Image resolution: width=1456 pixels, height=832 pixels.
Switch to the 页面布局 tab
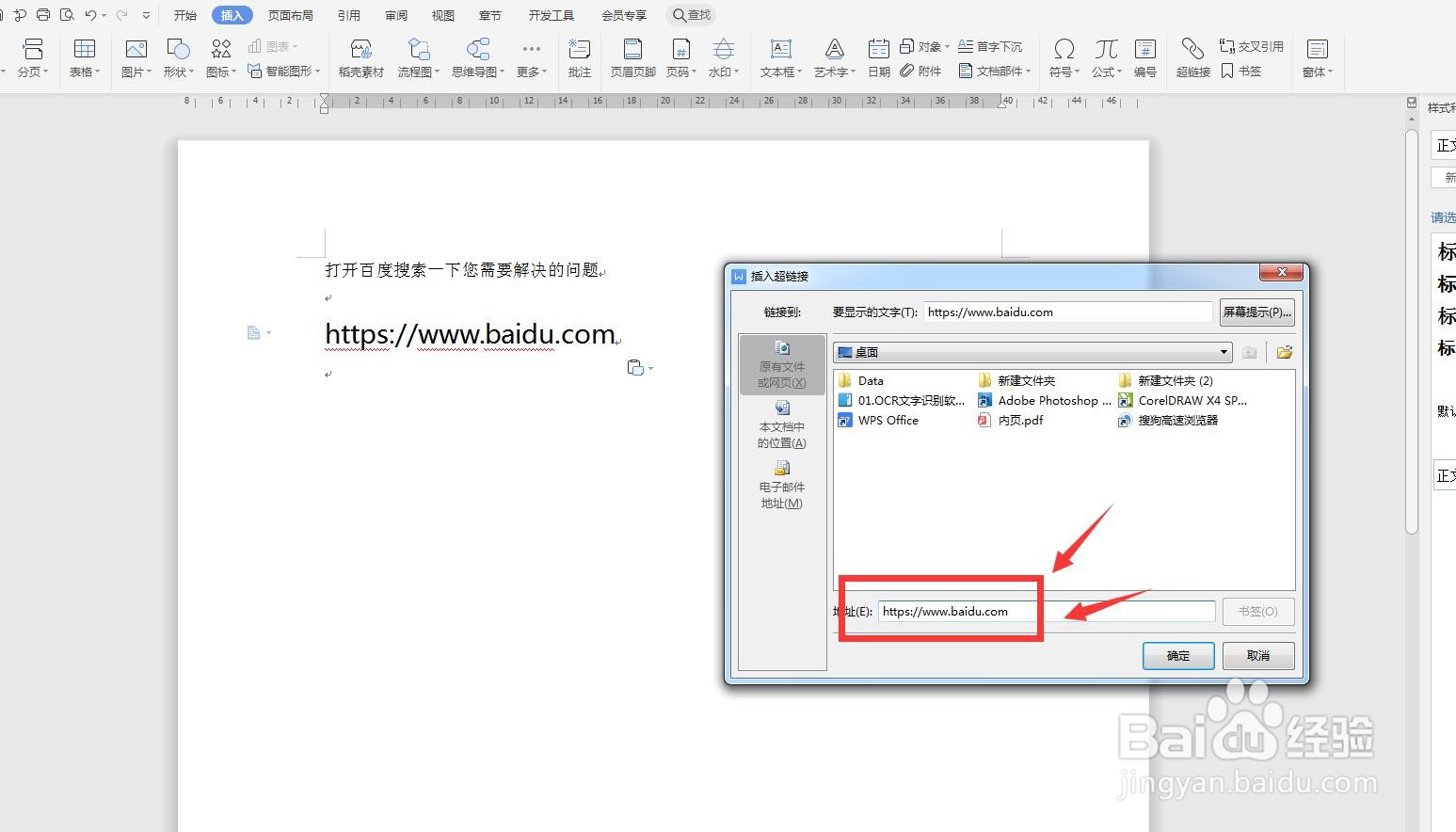click(290, 15)
